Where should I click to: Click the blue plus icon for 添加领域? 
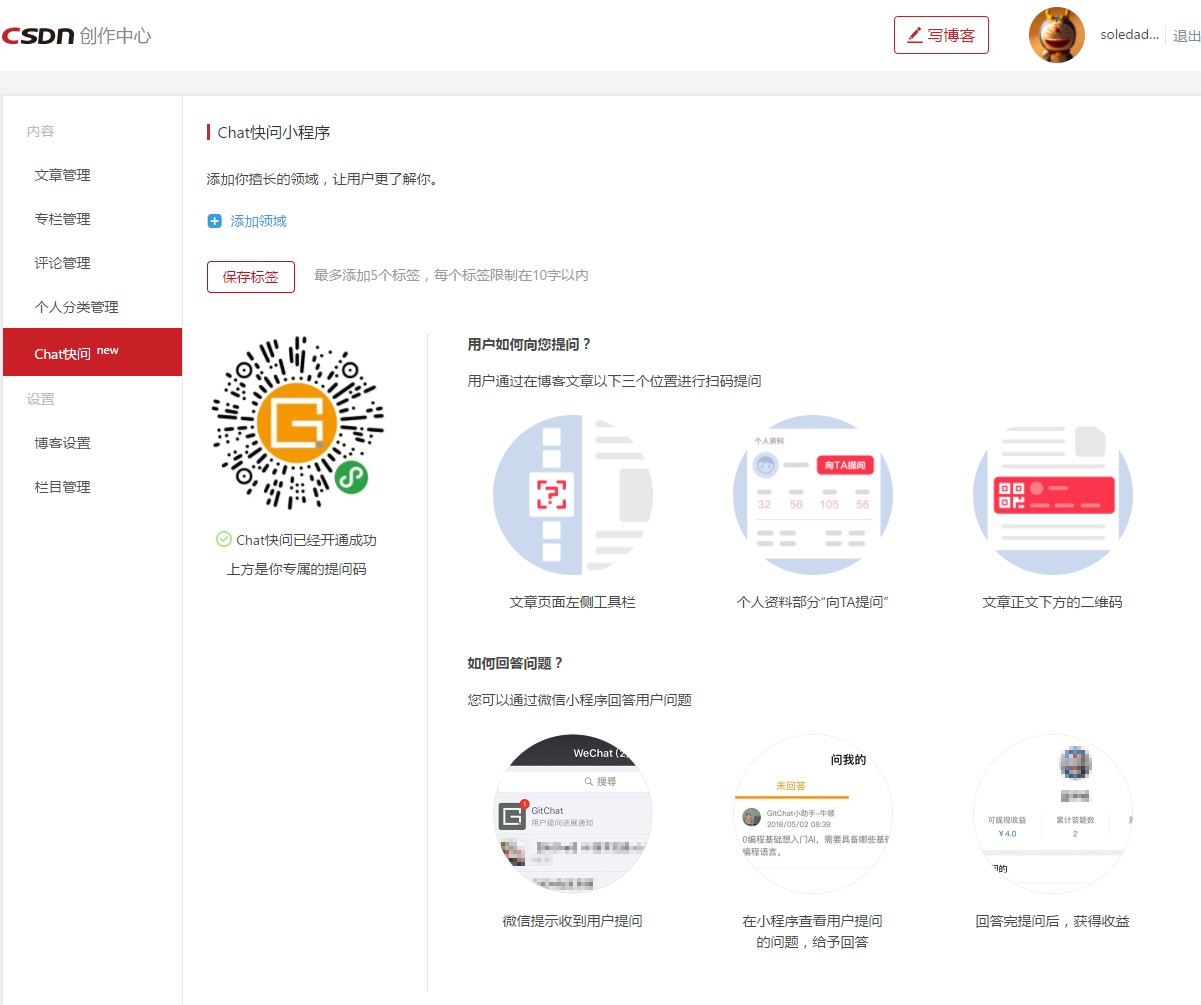tap(214, 221)
